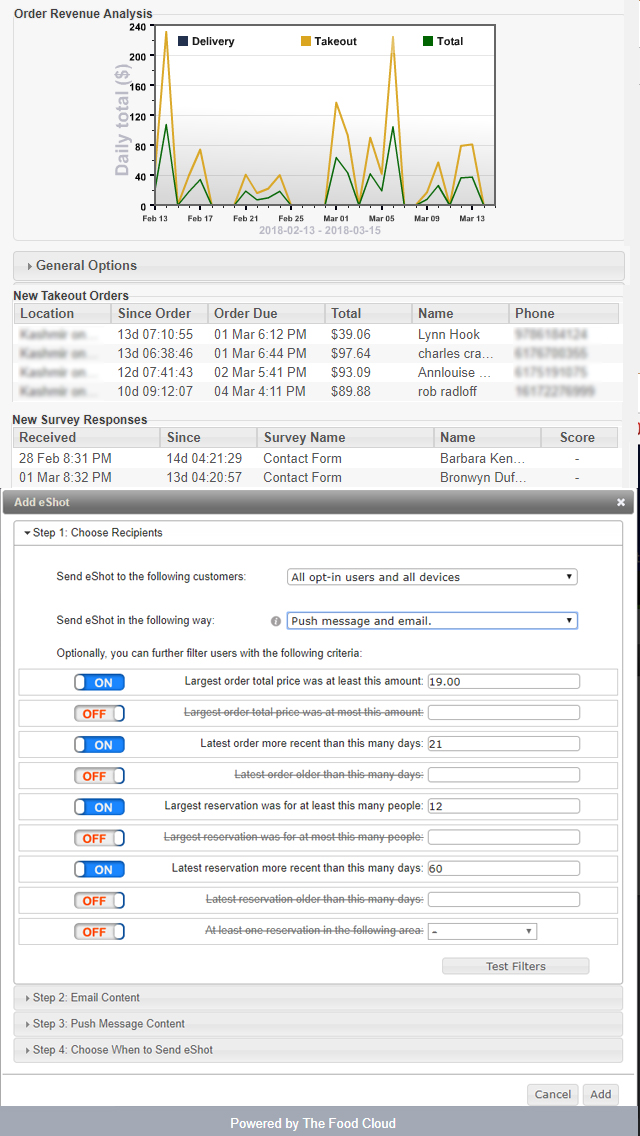Expand Step 2: Email Content
The width and height of the screenshot is (640, 1136).
pyautogui.click(x=86, y=998)
